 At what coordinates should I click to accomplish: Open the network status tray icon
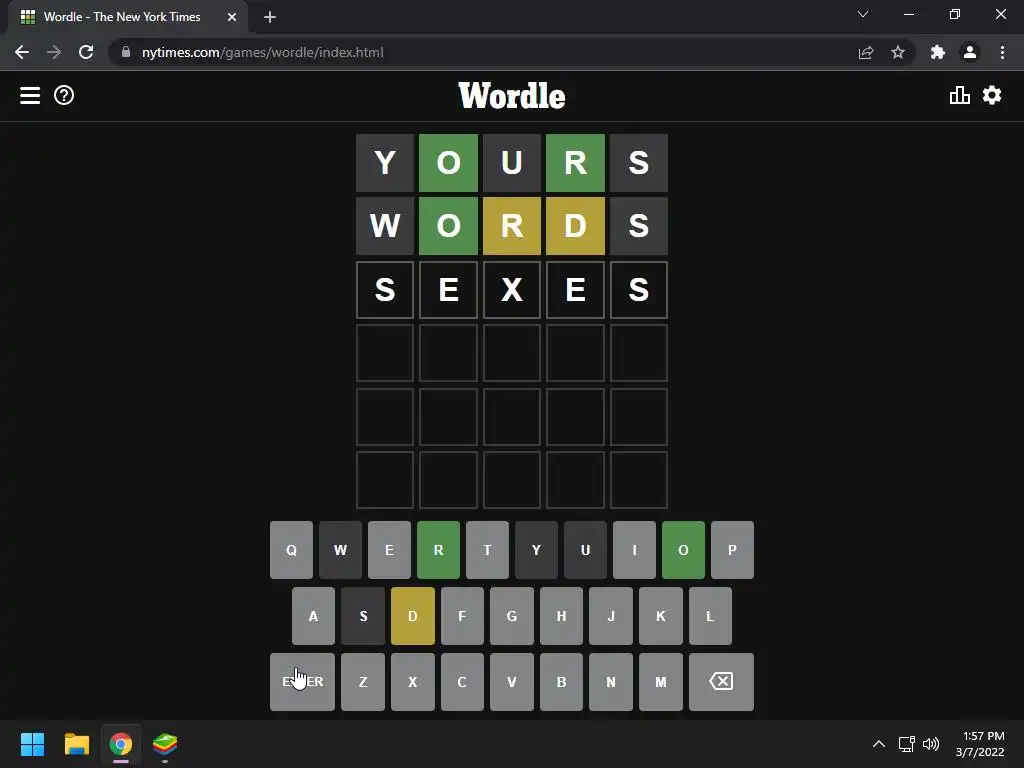point(906,744)
